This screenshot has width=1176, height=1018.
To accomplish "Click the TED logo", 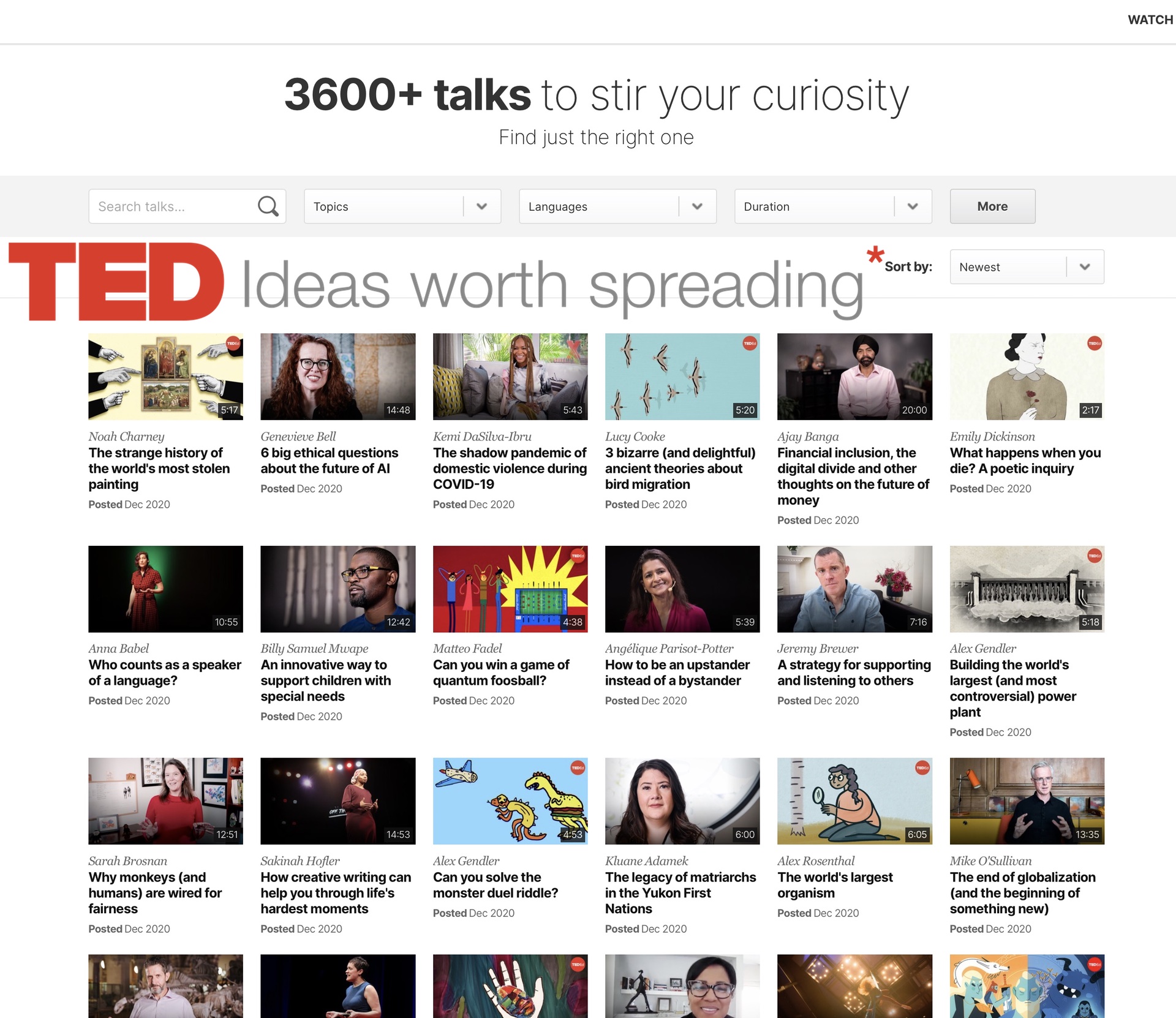I will click(116, 282).
